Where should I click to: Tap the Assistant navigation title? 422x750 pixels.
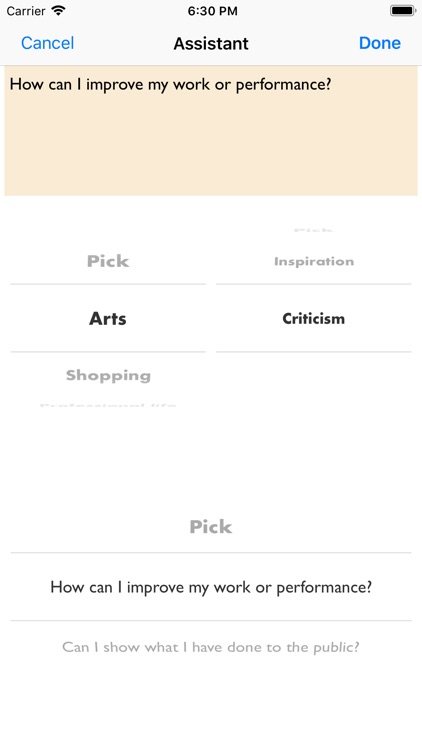(x=211, y=44)
